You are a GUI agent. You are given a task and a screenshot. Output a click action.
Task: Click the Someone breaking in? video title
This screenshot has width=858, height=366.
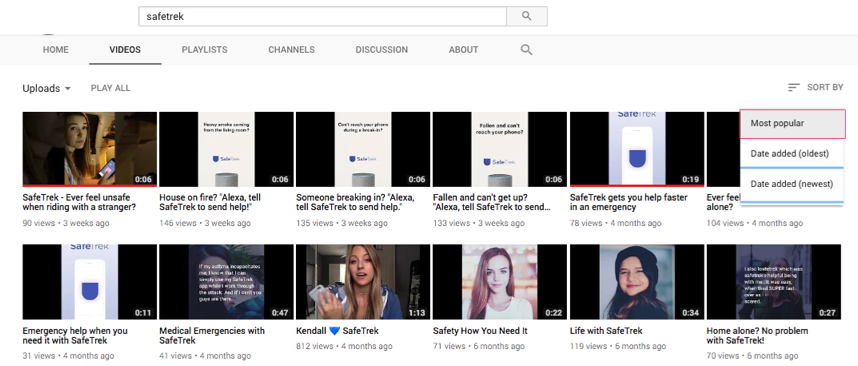tap(355, 202)
